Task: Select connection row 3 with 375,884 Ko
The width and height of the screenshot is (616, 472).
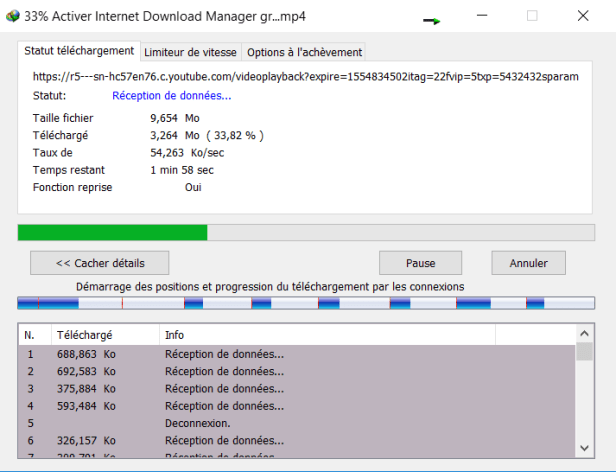Action: coord(297,389)
